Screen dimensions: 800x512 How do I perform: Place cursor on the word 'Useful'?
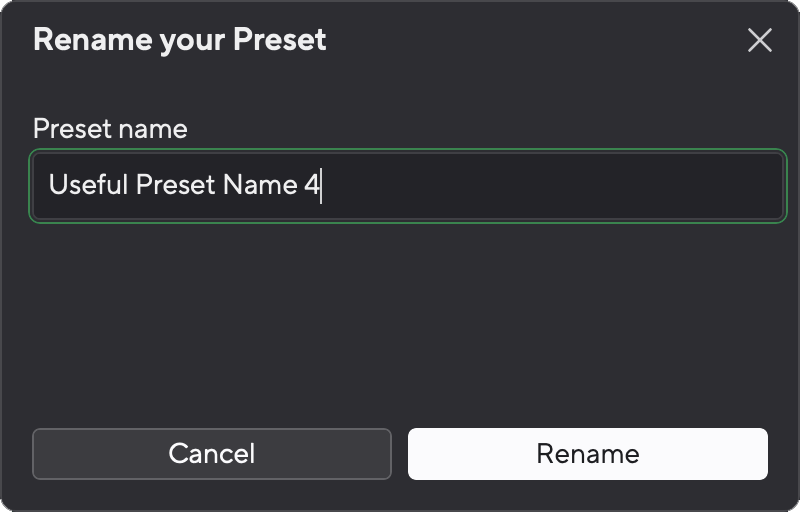coord(88,186)
